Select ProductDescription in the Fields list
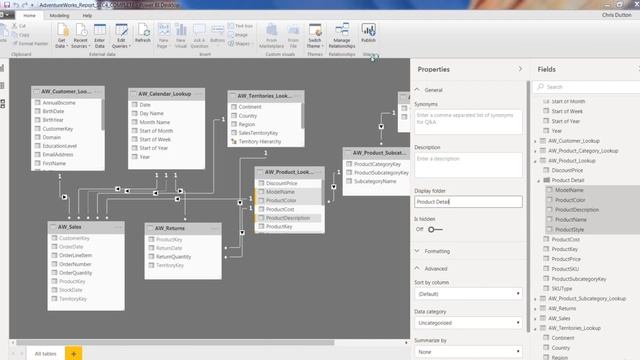 coord(577,210)
